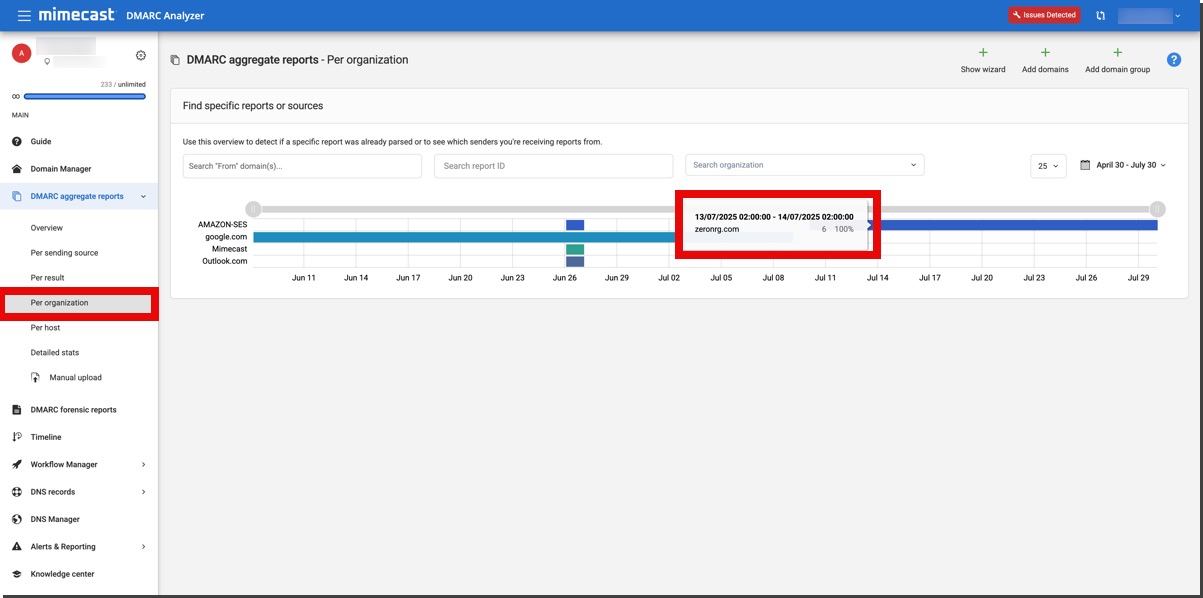The image size is (1203, 598).
Task: Open the Timeline page
Action: [x=46, y=437]
